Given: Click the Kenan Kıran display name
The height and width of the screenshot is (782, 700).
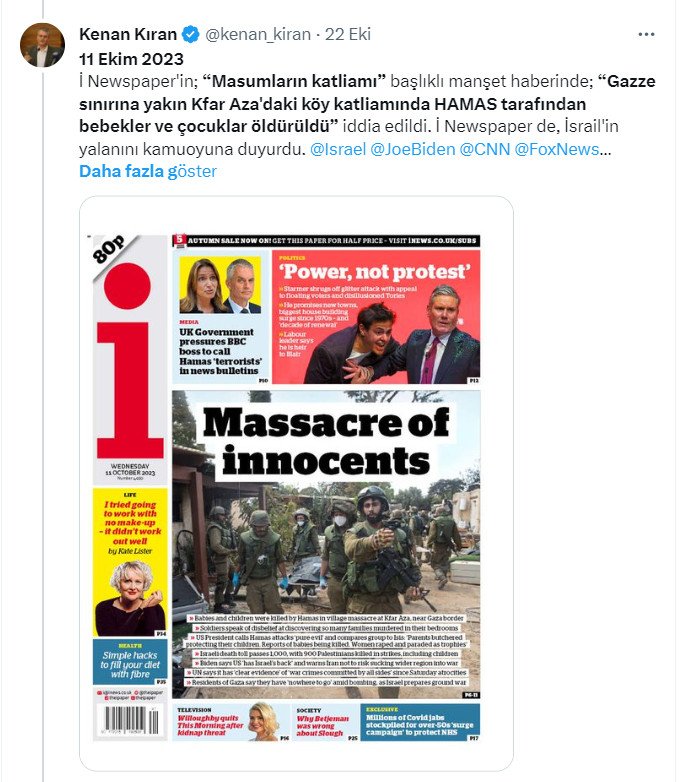Looking at the screenshot, I should (x=128, y=34).
